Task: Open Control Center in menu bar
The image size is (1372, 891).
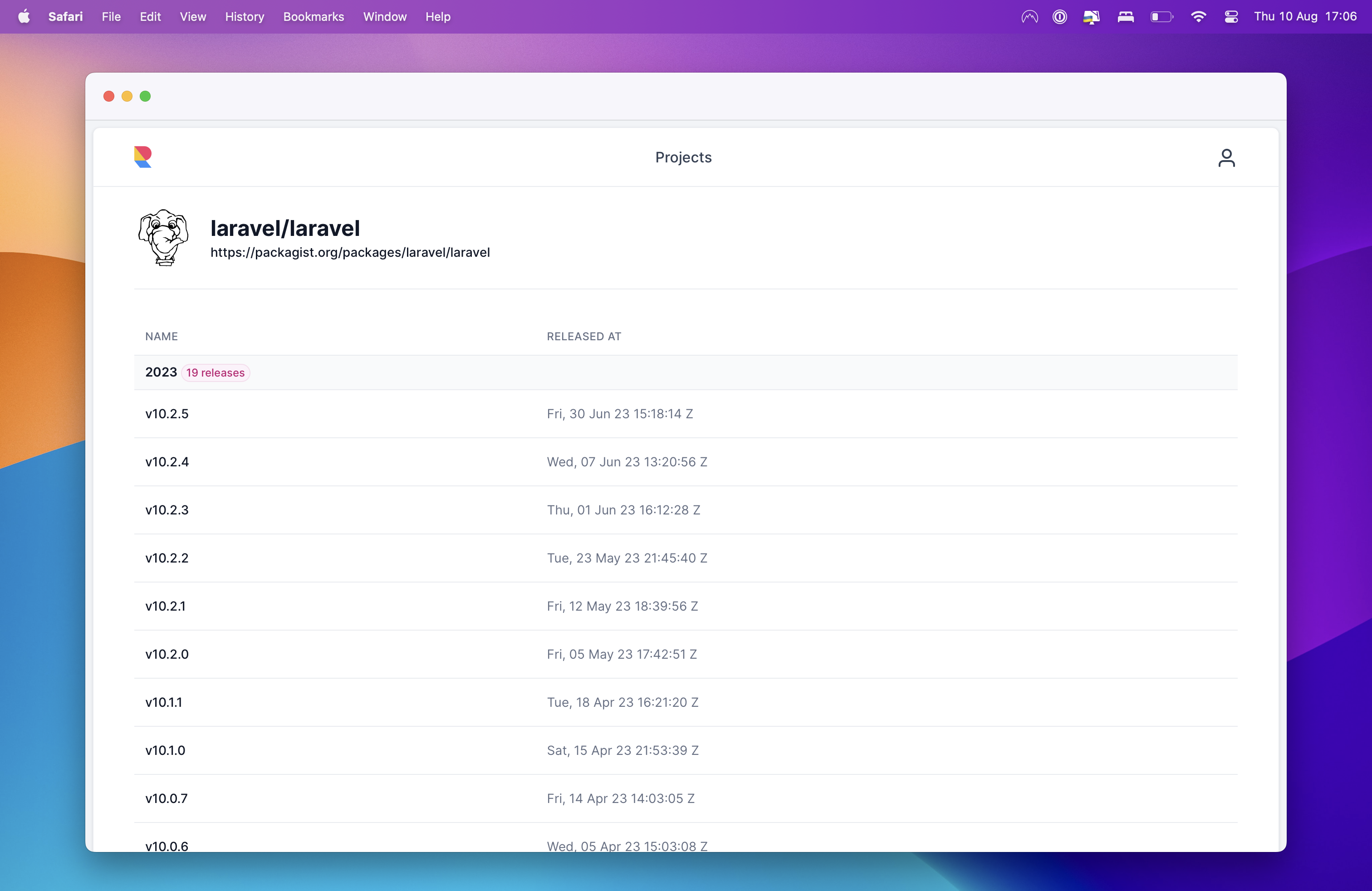Action: click(1231, 17)
